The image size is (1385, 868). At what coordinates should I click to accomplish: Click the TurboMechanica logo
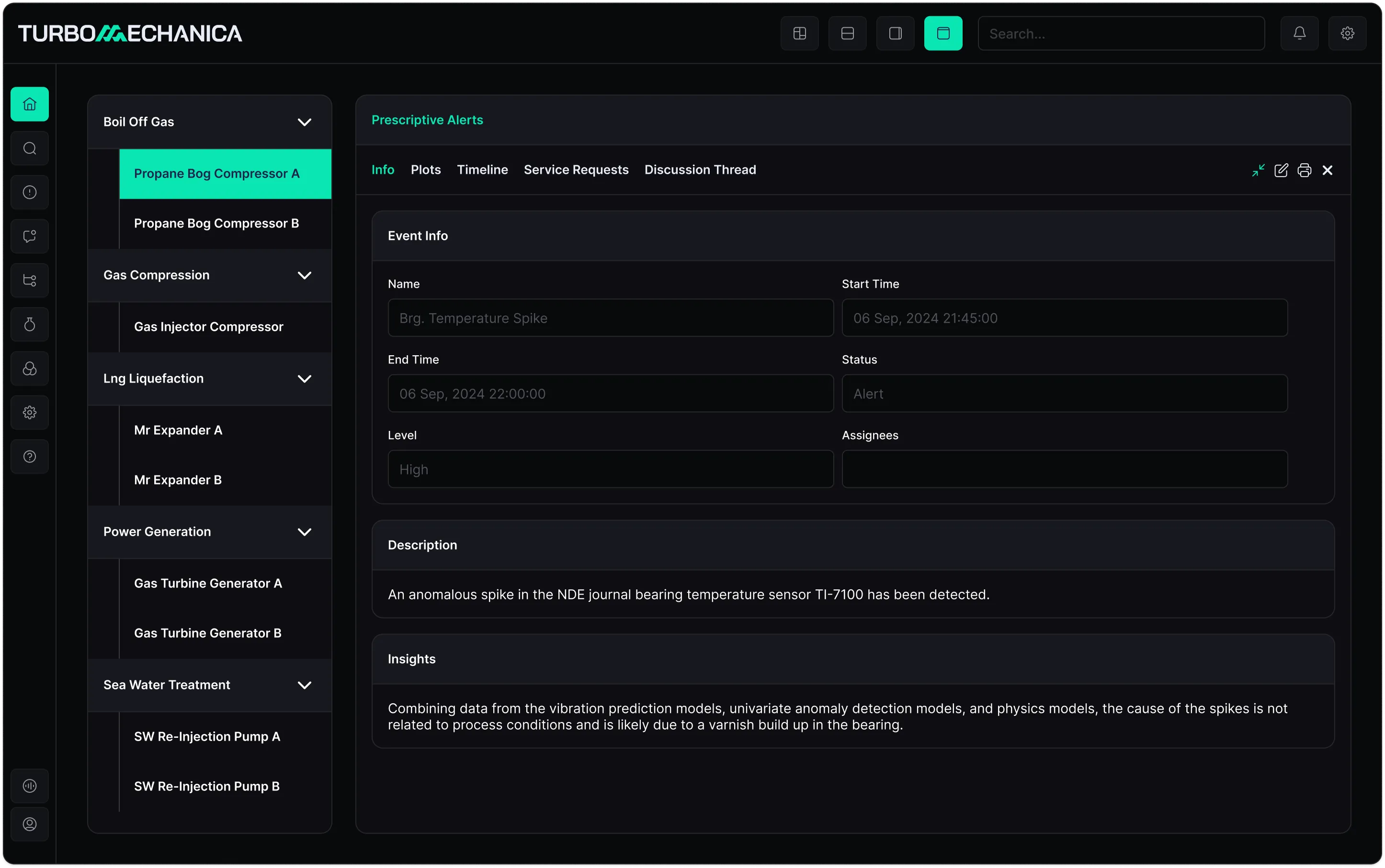pyautogui.click(x=130, y=34)
